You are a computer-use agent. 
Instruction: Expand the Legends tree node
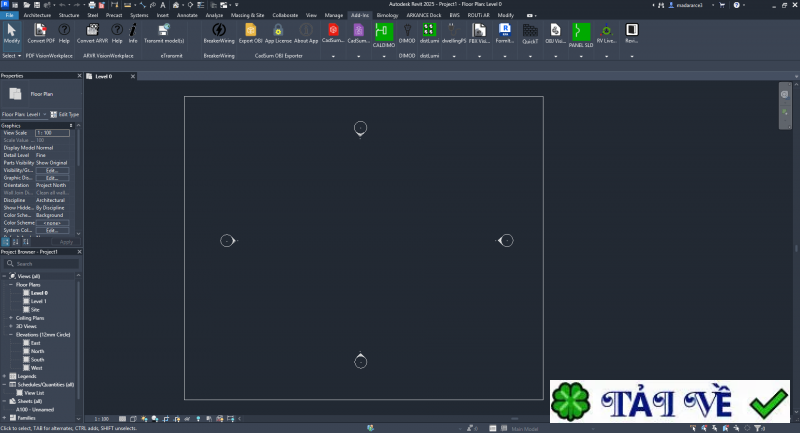point(5,376)
